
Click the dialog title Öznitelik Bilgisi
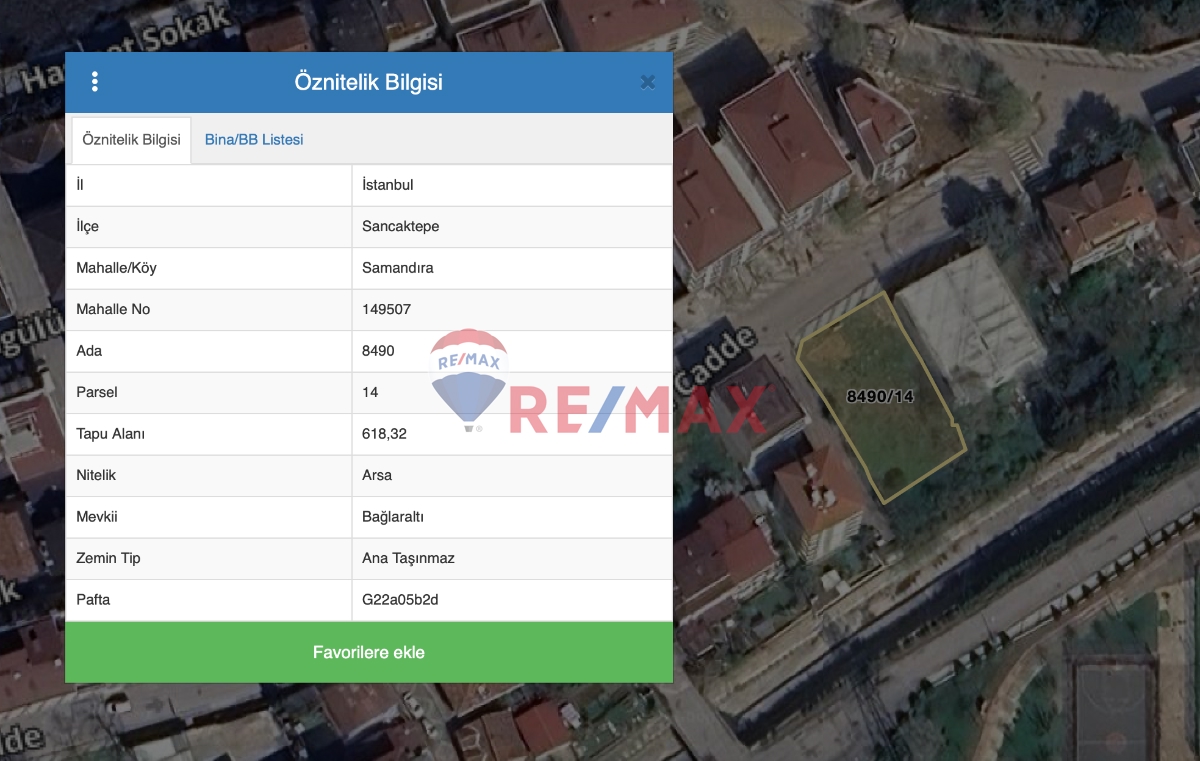coord(369,81)
